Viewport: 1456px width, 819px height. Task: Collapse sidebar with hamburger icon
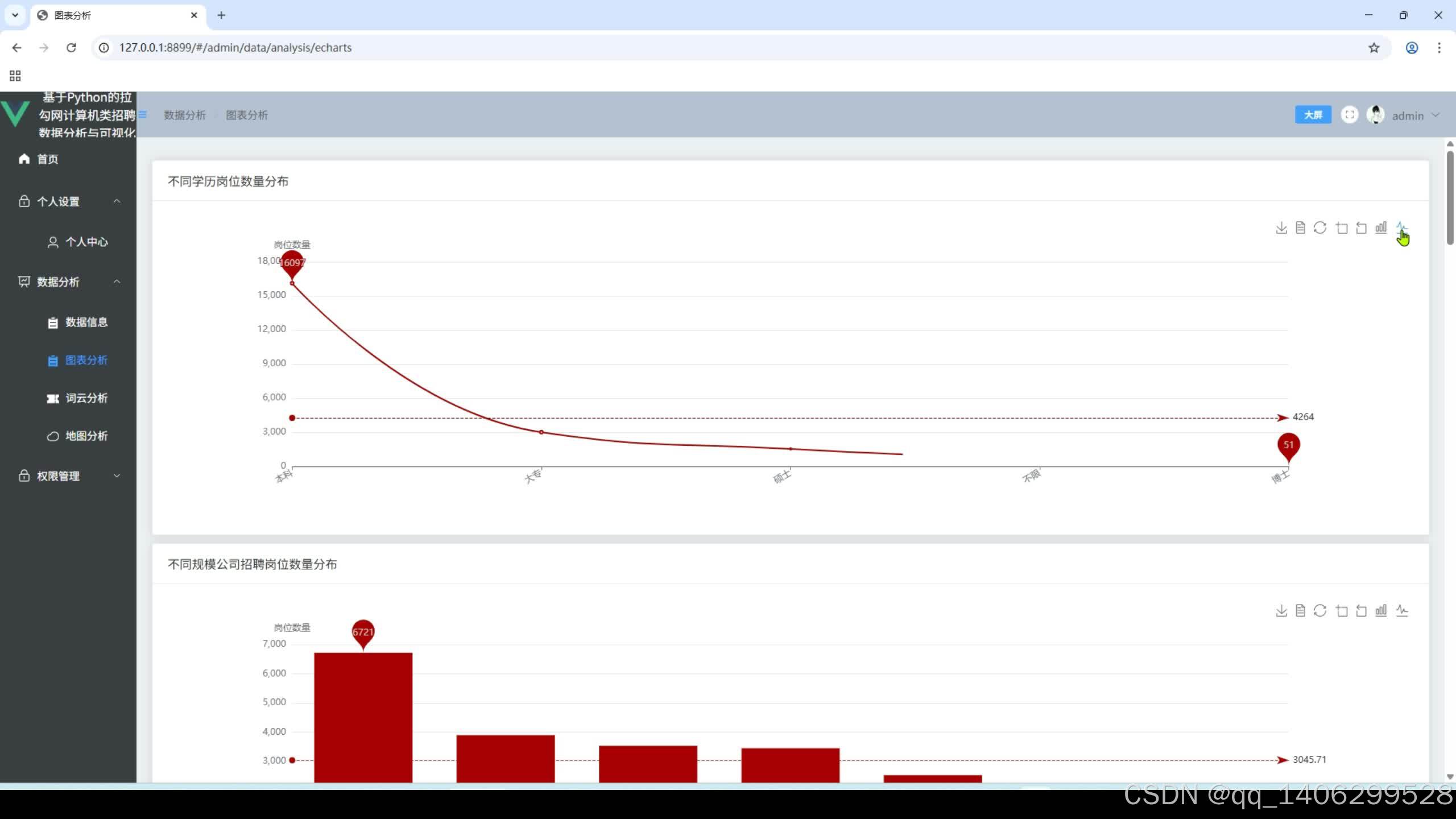[143, 115]
